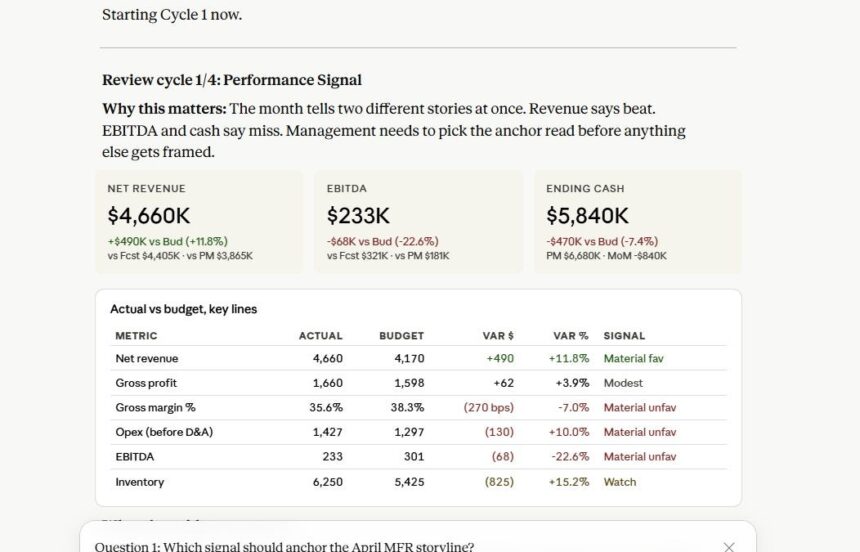Click the Material fav signal for Net revenue
860x552 pixels.
point(633,358)
